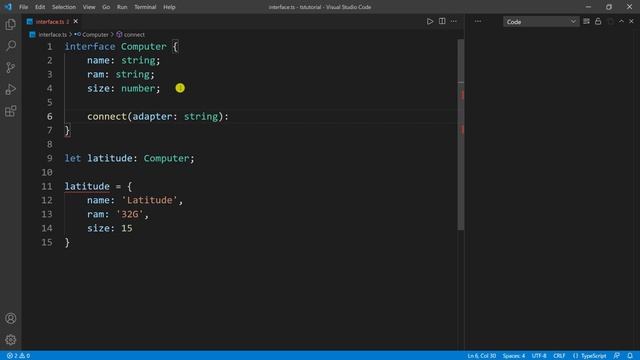Open the Go menu
The width and height of the screenshot is (640, 360).
click(106, 7)
